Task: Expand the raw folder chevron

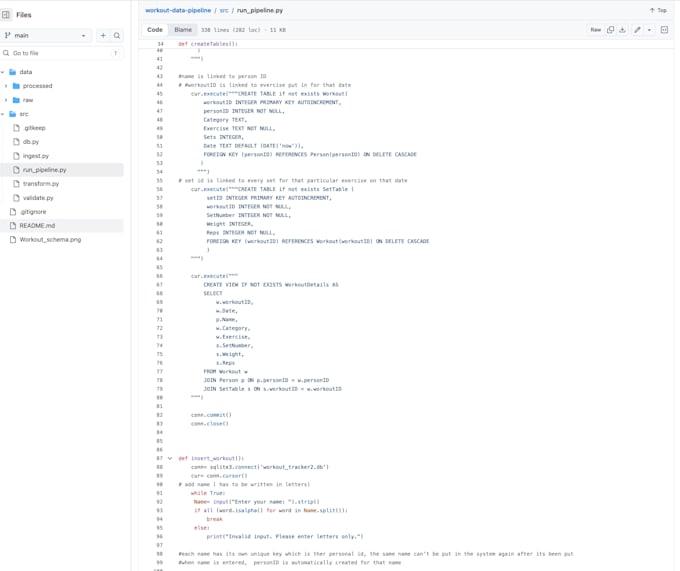Action: [x=6, y=100]
